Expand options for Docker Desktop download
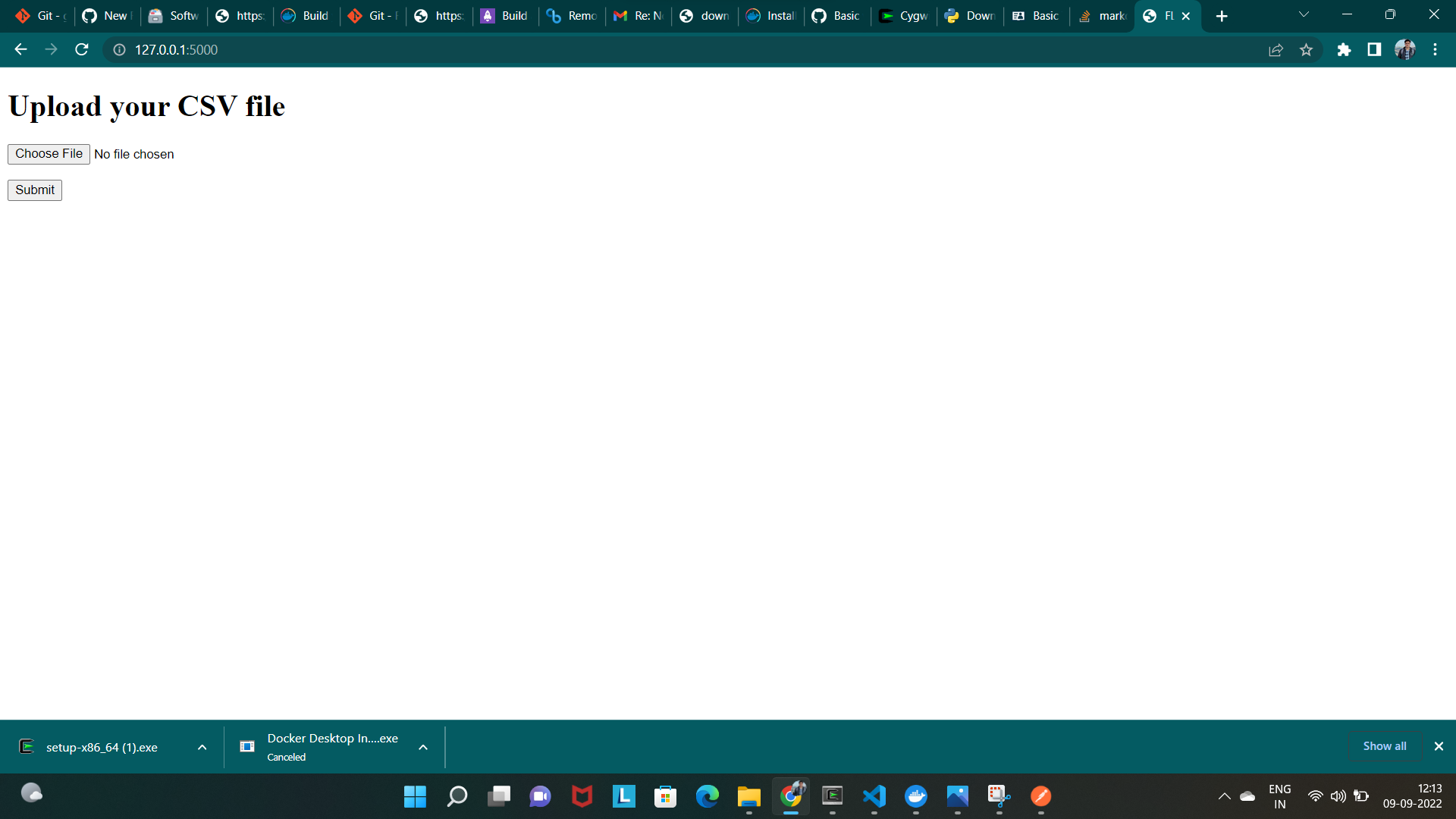1456x819 pixels. point(423,747)
